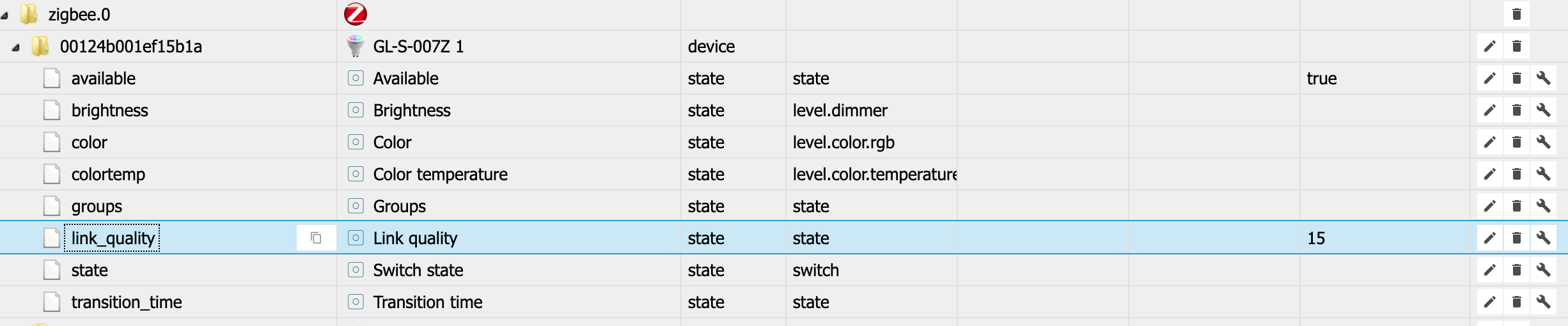Viewport: 1568px width, 326px height.
Task: Edit the brightness object with pencil
Action: [x=1489, y=110]
